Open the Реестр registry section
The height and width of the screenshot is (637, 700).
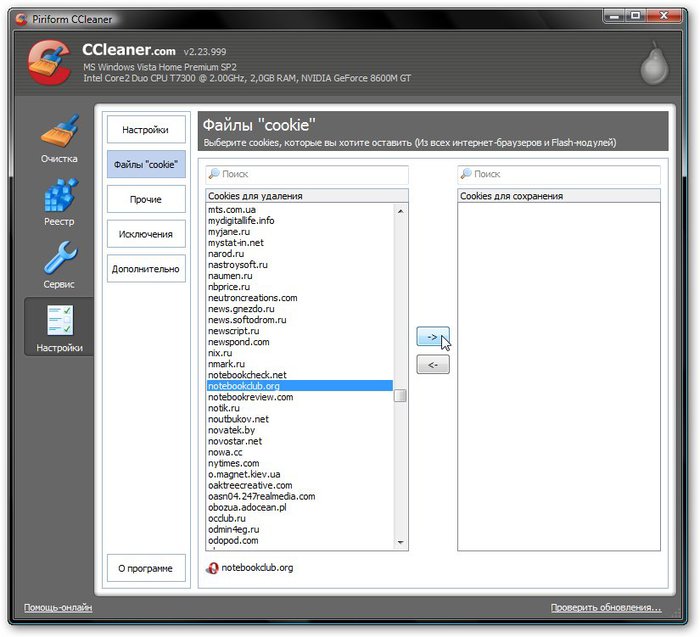pyautogui.click(x=59, y=202)
